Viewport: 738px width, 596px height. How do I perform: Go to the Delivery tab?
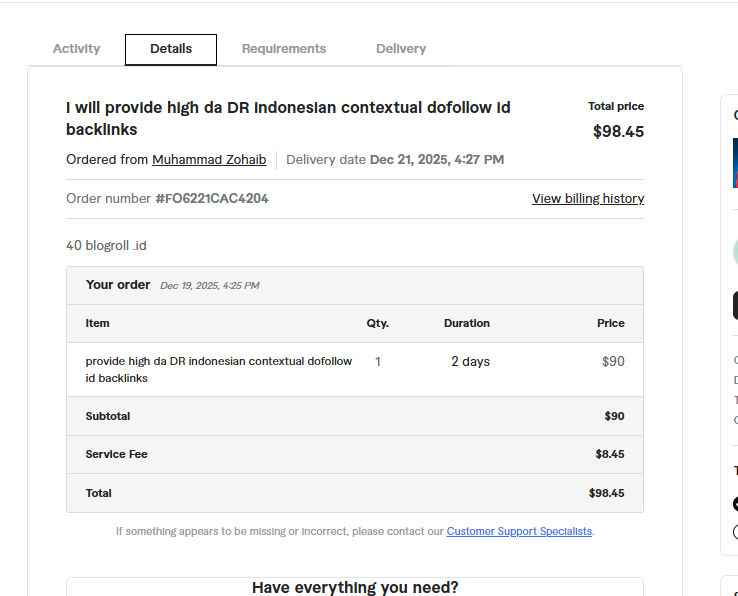click(401, 49)
